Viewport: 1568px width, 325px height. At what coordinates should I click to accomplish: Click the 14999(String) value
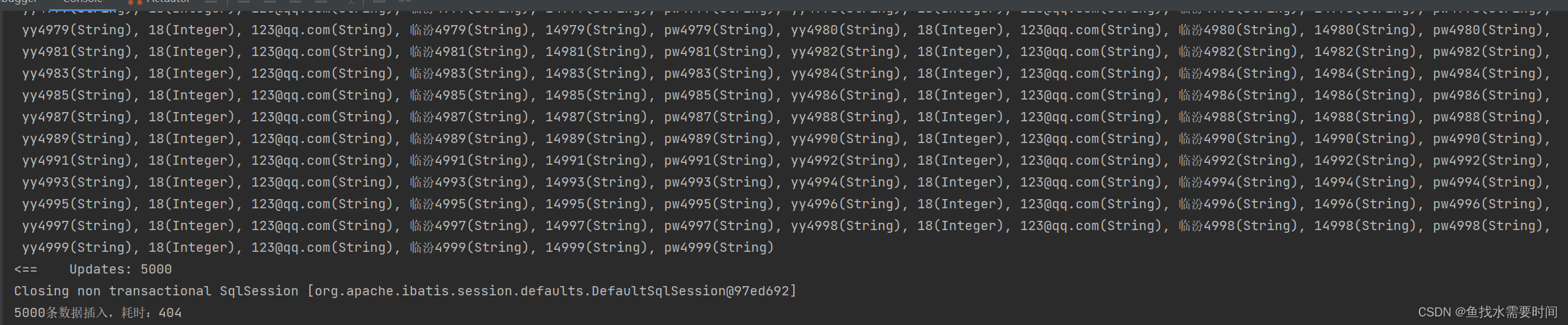[596, 247]
